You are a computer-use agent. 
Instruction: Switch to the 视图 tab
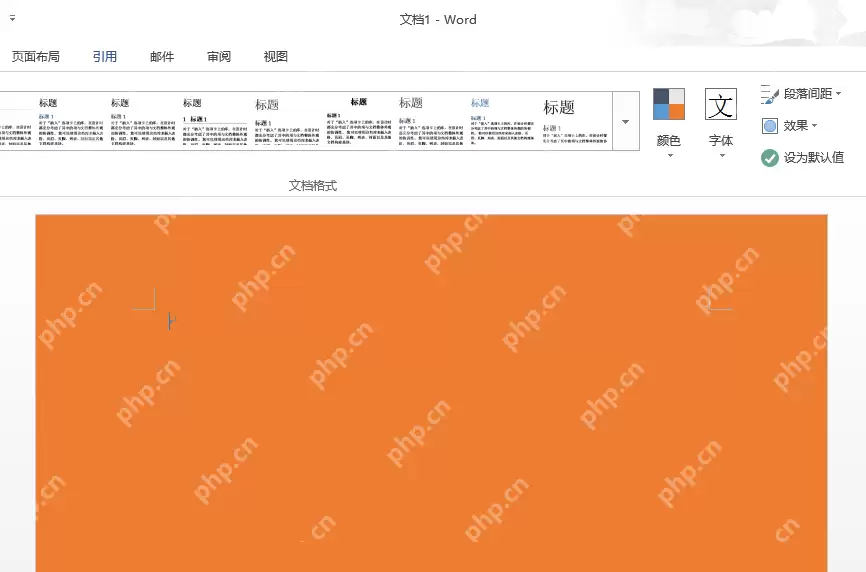tap(276, 56)
